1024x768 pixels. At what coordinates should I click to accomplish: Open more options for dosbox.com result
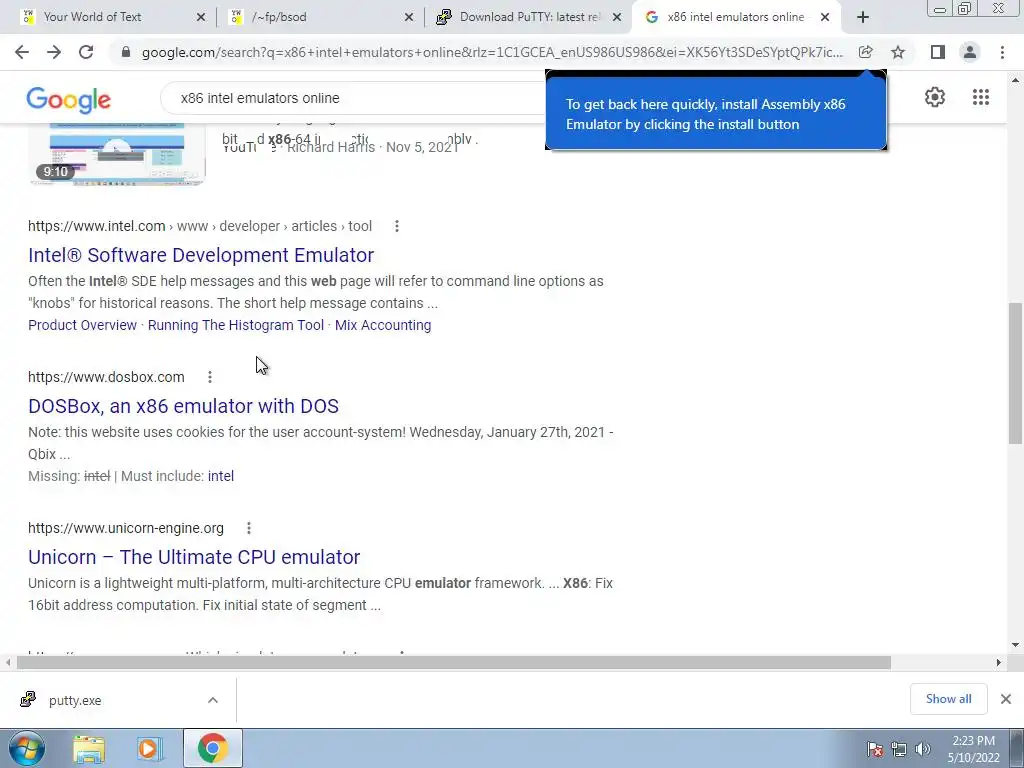click(x=210, y=377)
